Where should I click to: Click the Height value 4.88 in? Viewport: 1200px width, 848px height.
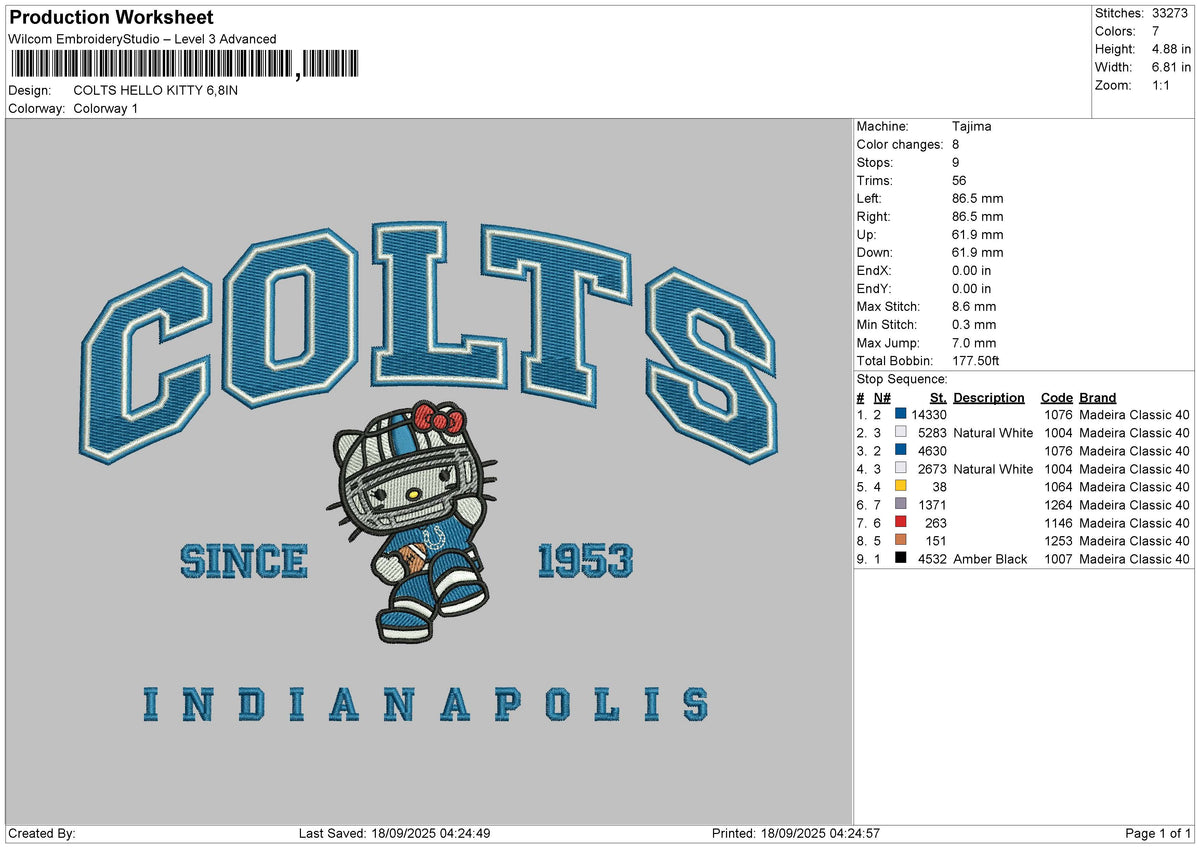[x=1173, y=49]
